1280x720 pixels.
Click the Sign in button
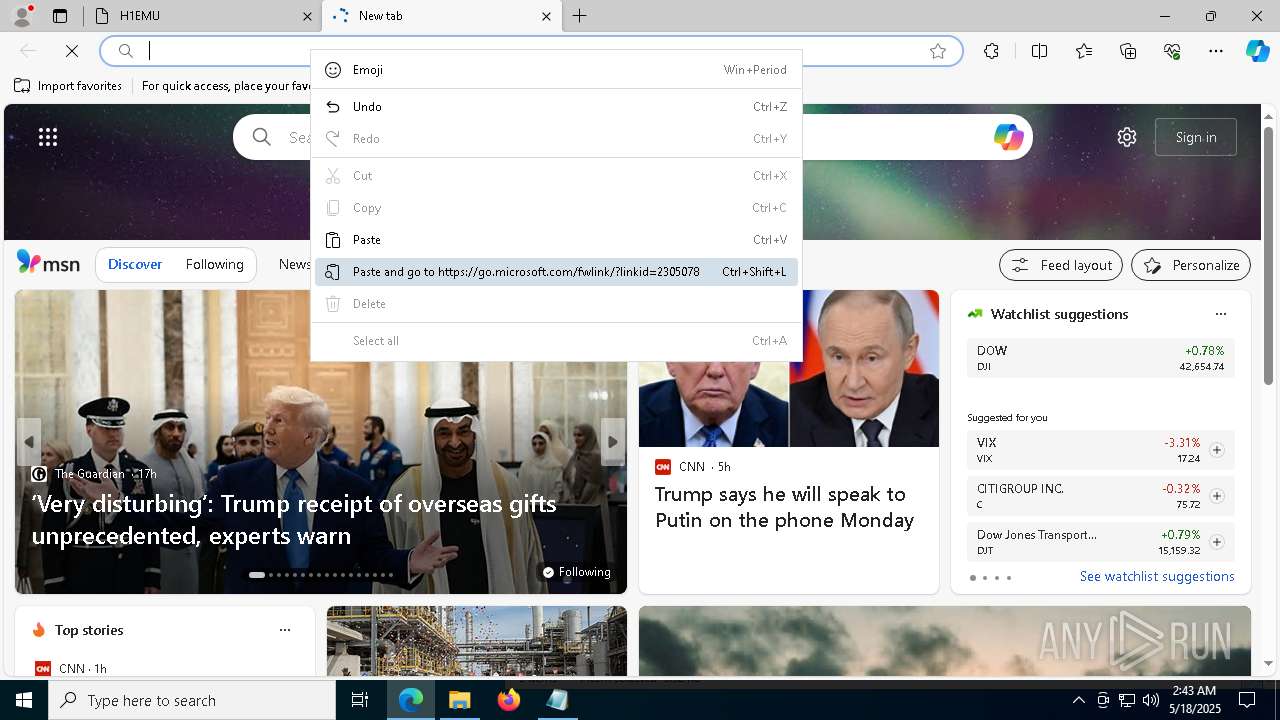[x=1196, y=137]
